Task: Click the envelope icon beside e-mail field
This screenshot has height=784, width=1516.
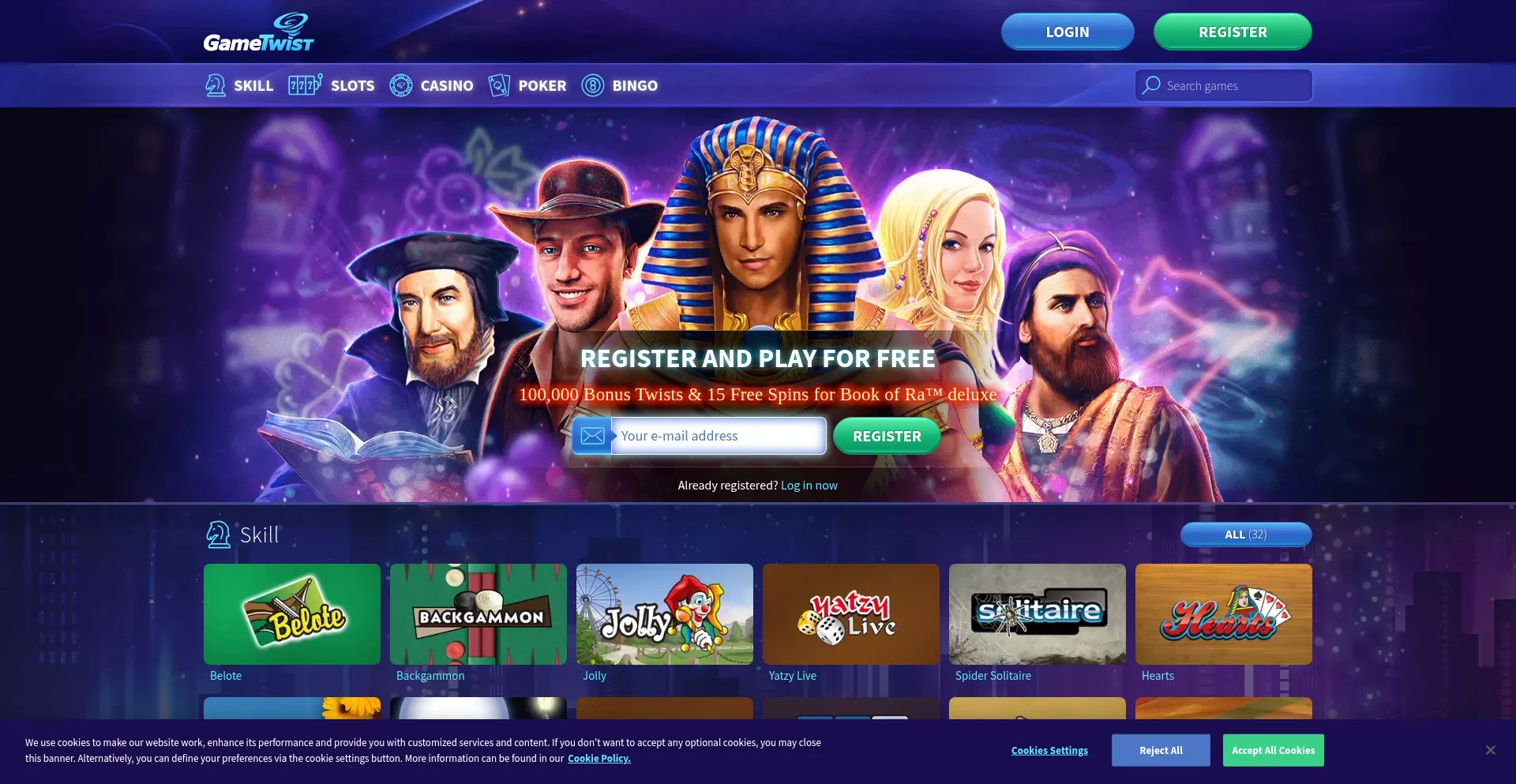Action: coord(592,436)
